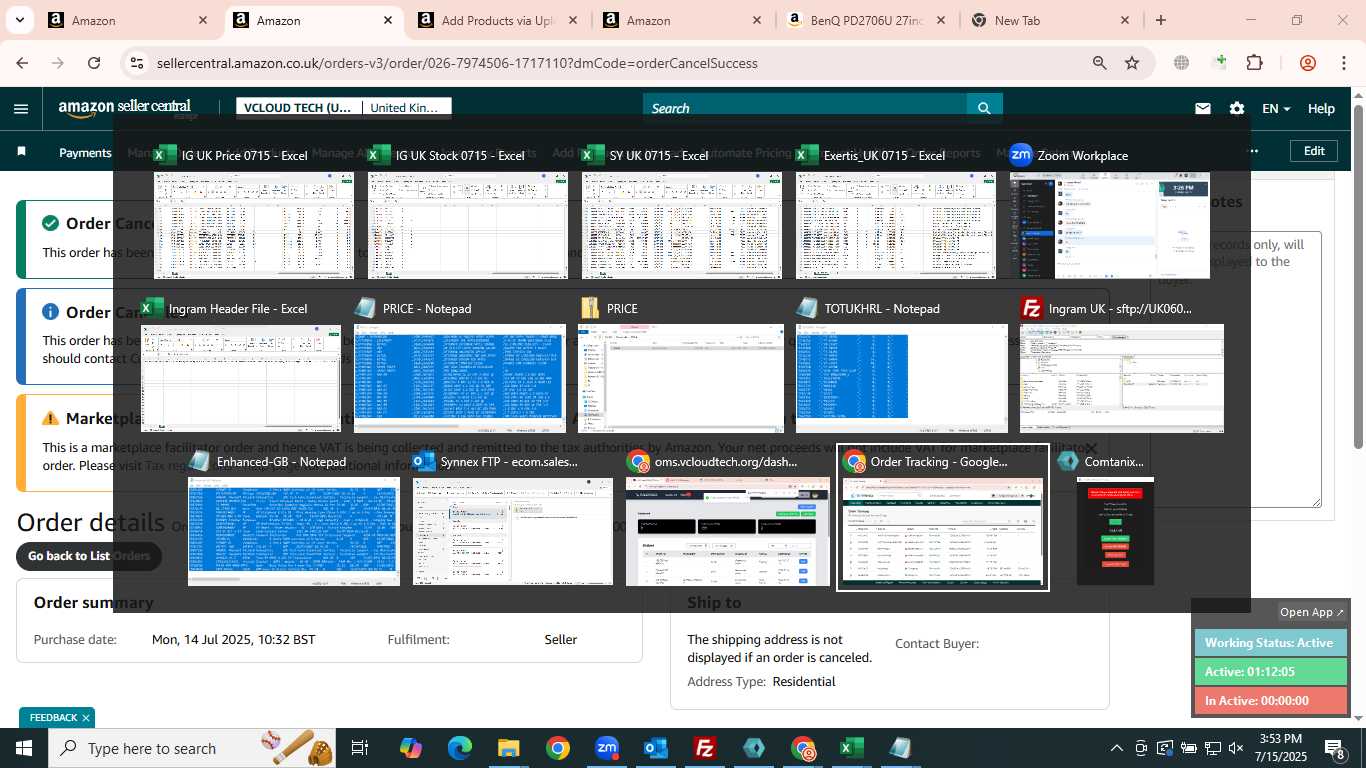Select the Ingram UK sftp FileZilla thumbnail
The height and width of the screenshot is (768, 1366).
1121,378
